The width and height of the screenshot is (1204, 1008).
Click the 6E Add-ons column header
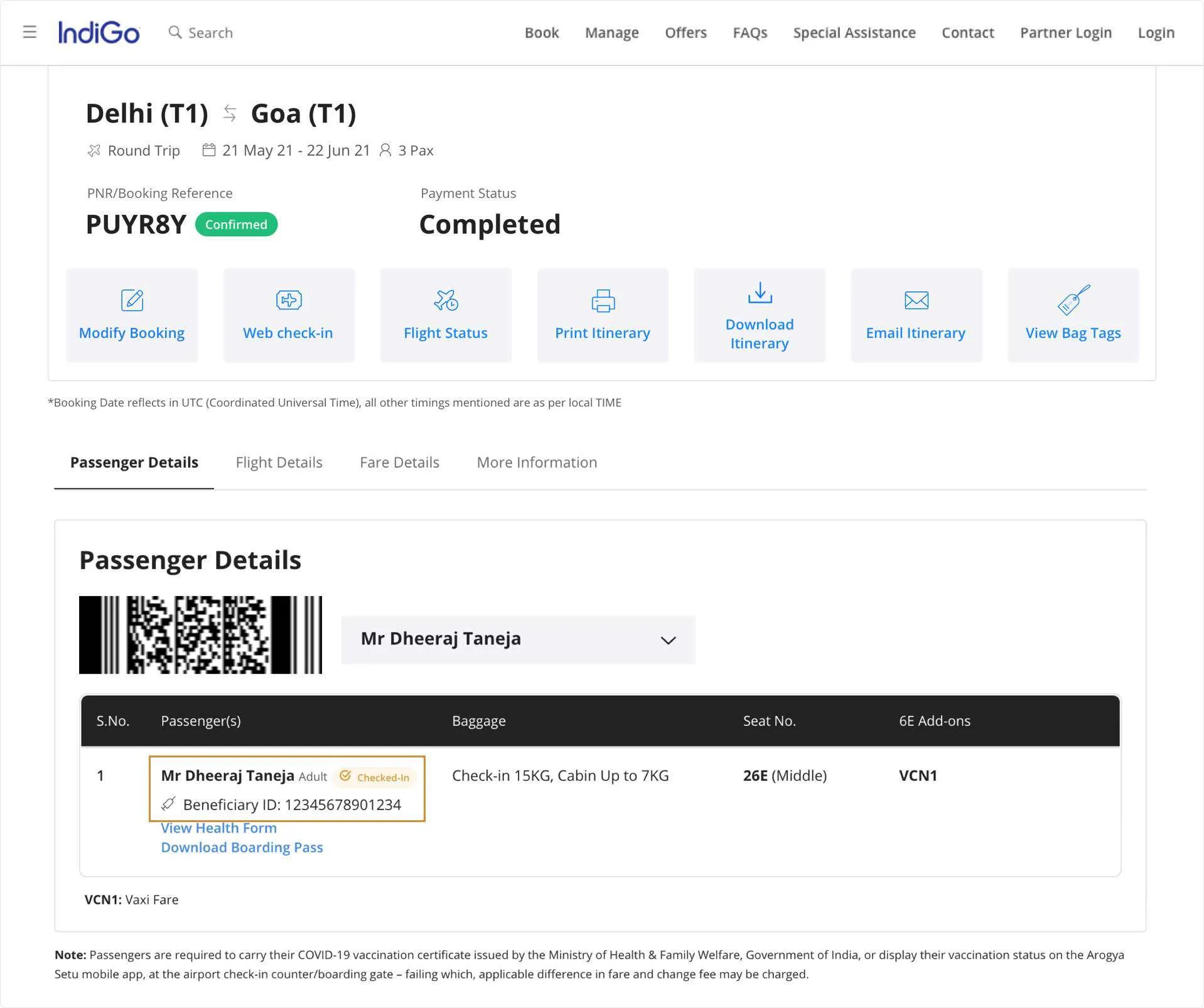point(935,721)
